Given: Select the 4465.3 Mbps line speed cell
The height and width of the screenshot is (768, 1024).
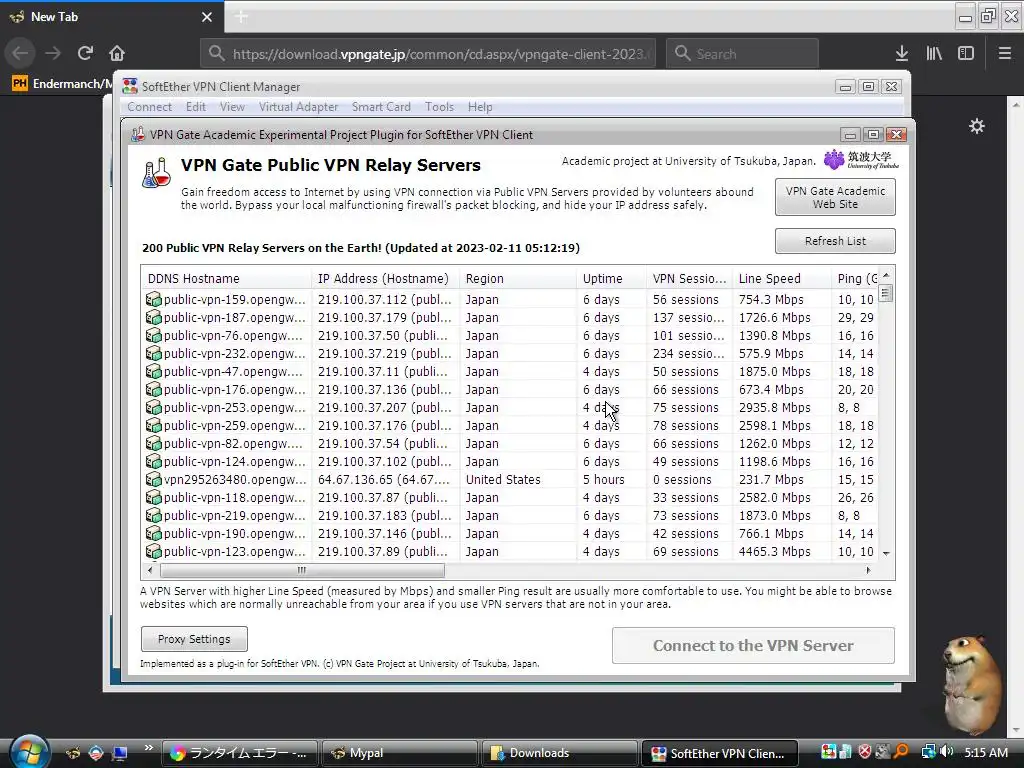Looking at the screenshot, I should point(775,551).
